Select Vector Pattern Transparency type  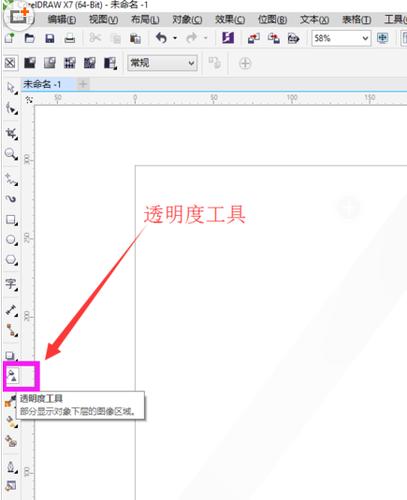coord(70,63)
